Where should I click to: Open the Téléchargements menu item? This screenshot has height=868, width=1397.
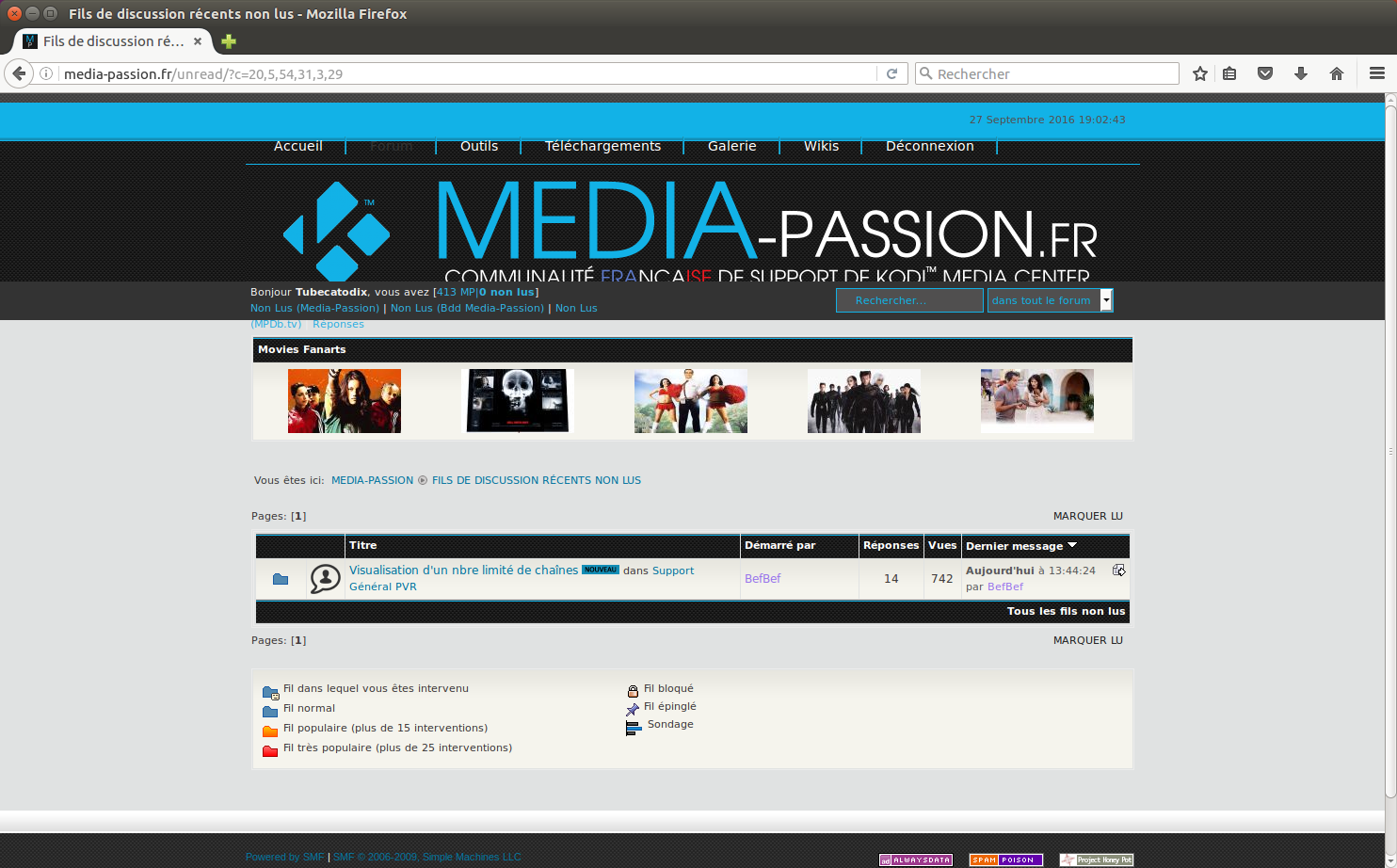coord(602,146)
